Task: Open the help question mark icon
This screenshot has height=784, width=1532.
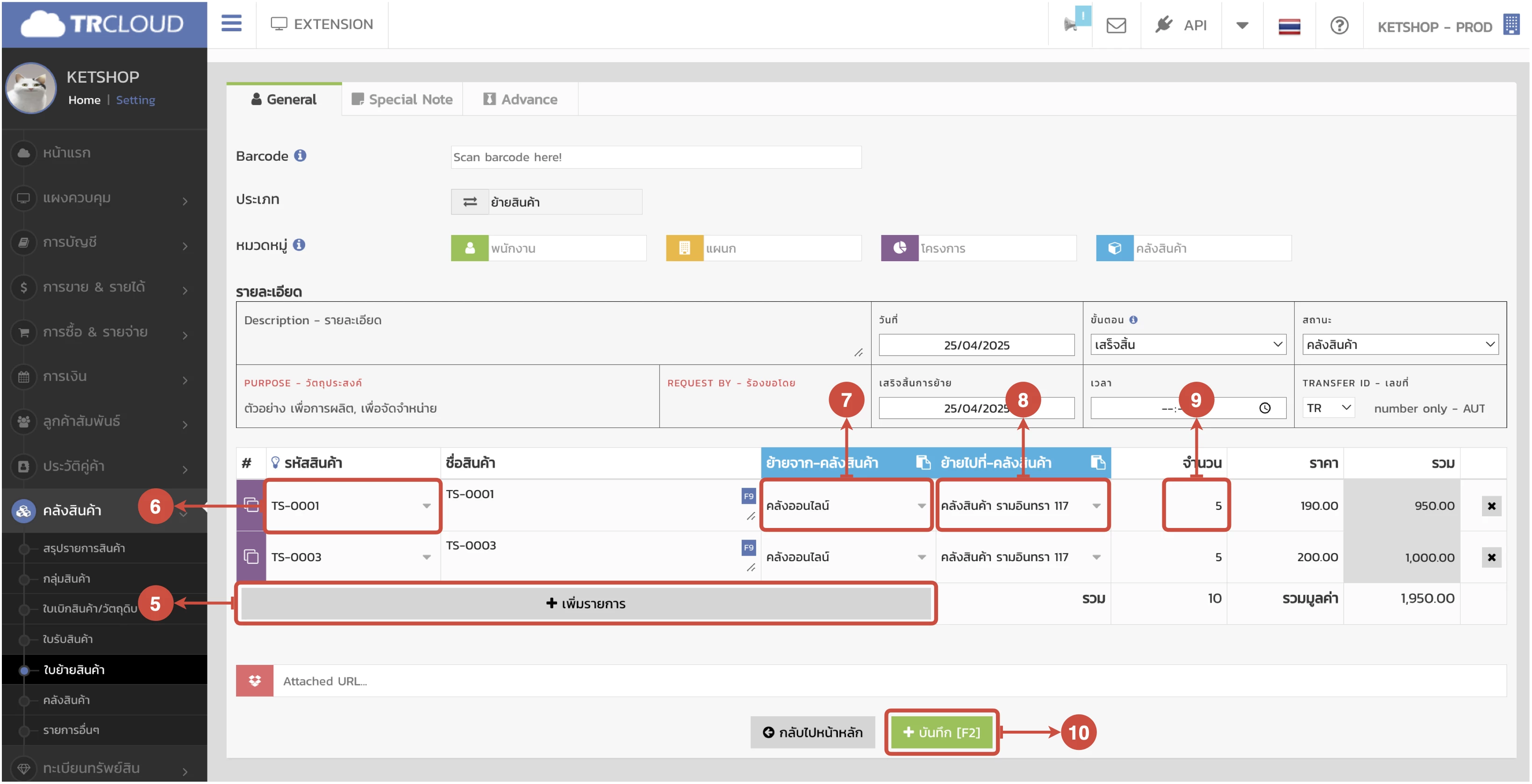Action: (1339, 26)
